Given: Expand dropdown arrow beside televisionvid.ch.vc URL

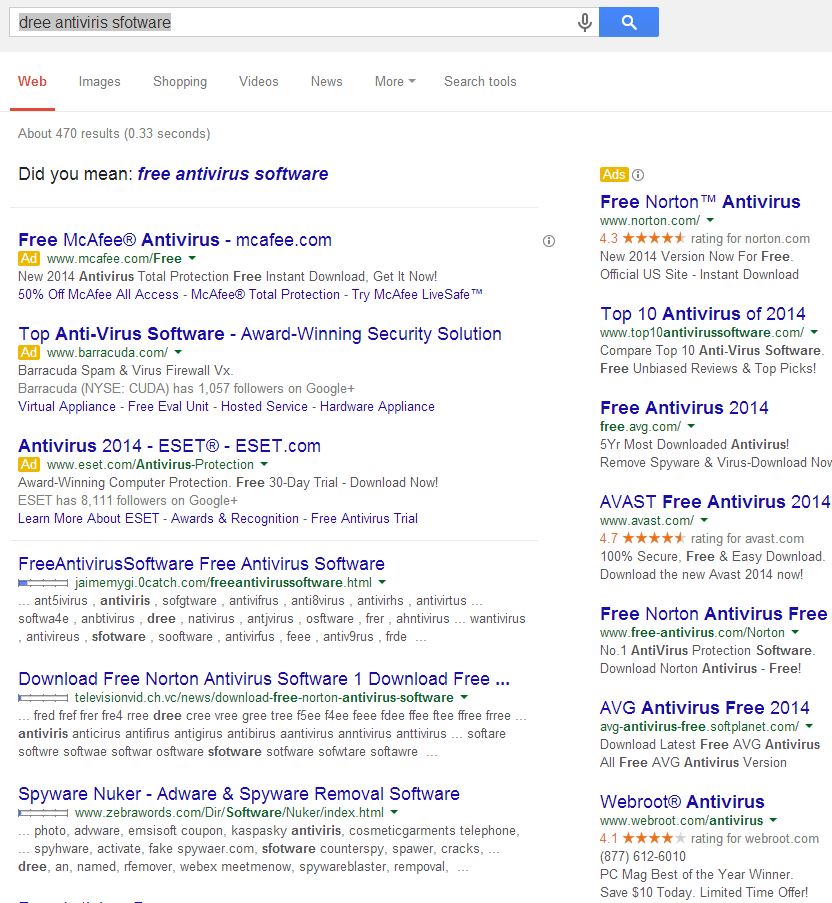Looking at the screenshot, I should [x=464, y=697].
